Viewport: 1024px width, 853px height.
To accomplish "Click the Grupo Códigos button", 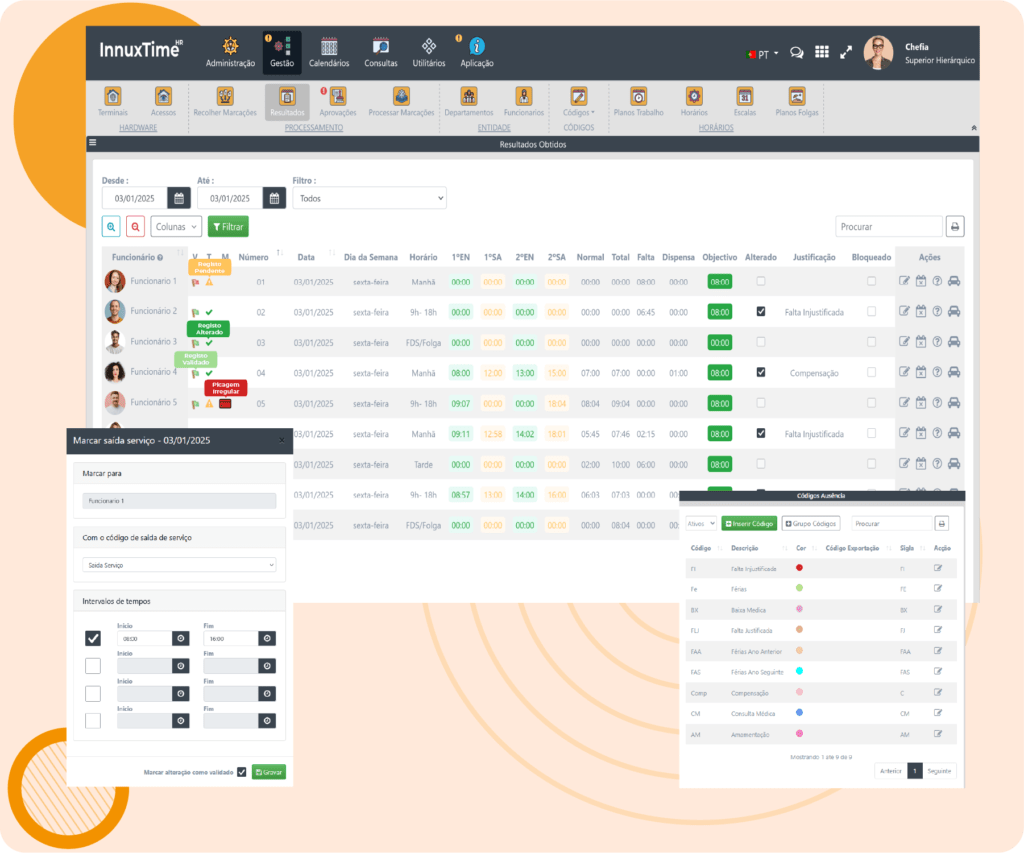I will (x=811, y=523).
